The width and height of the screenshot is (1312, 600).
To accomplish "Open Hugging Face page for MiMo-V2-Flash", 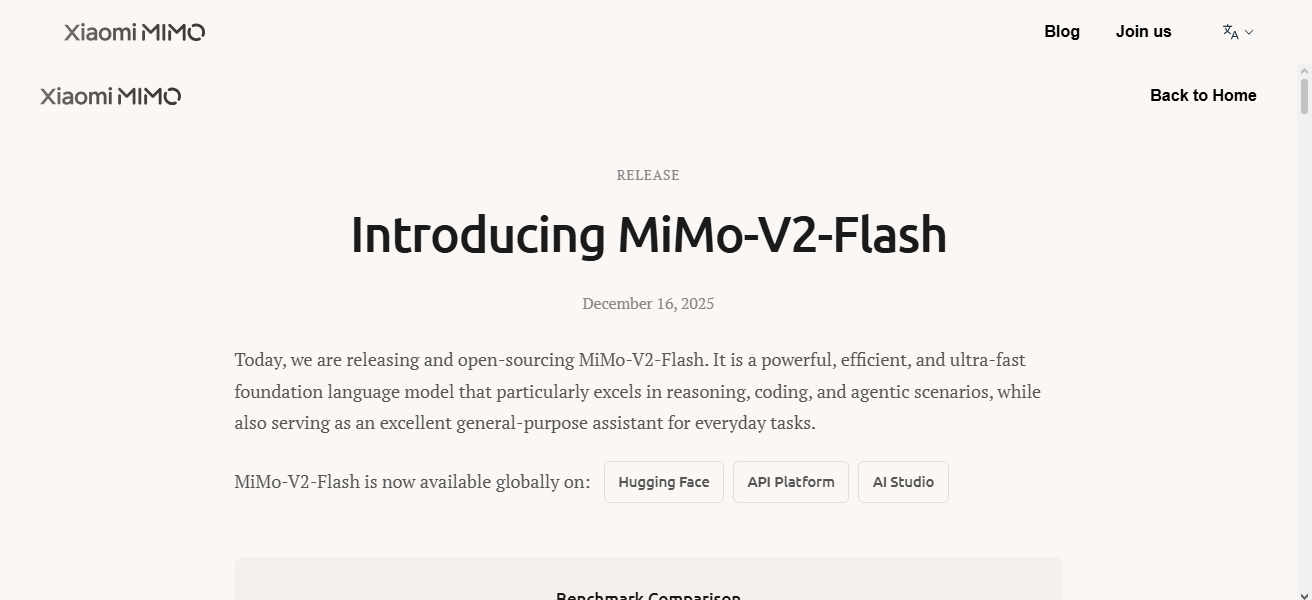I will (x=663, y=481).
